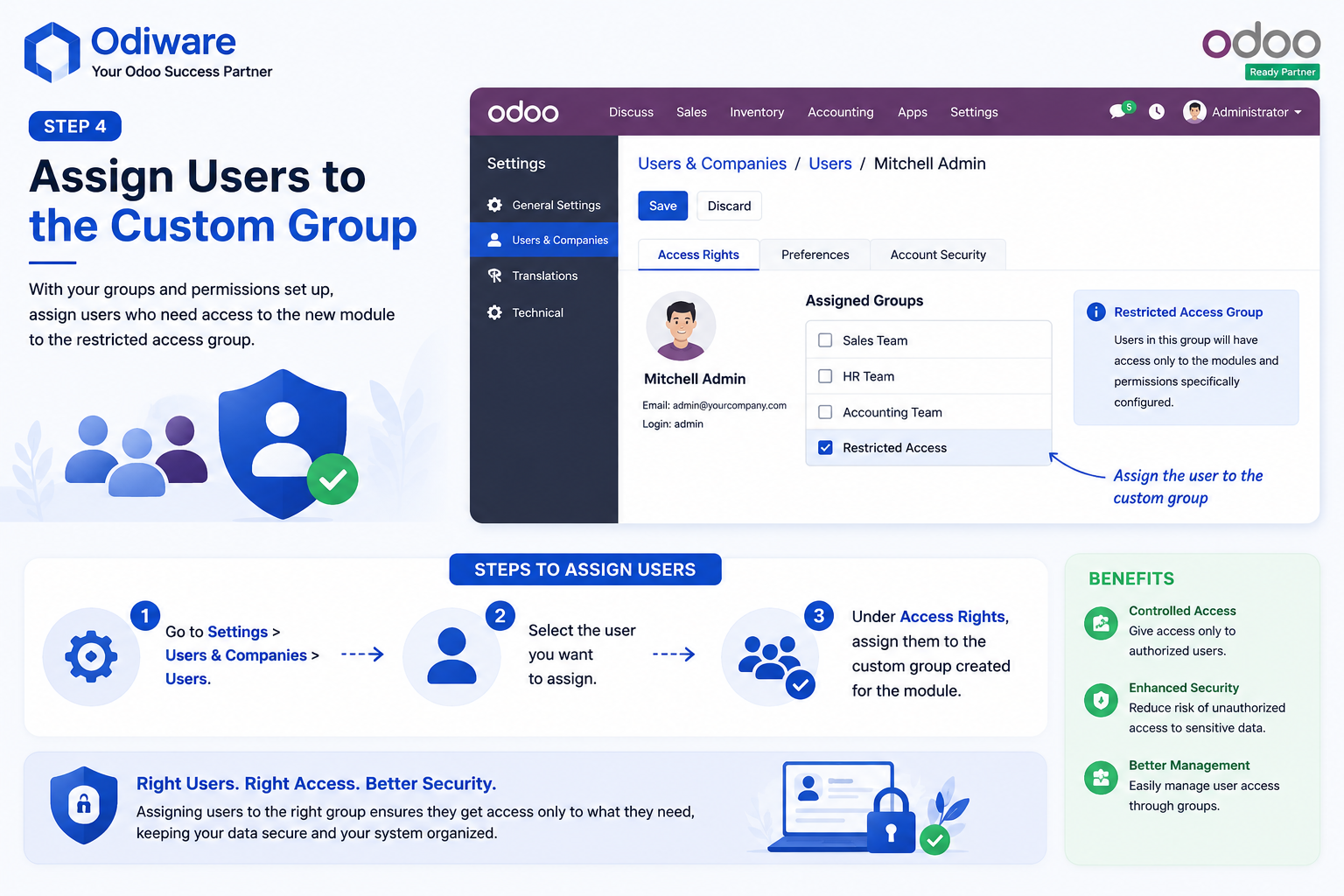Screen dimensions: 1344x896
Task: Click the Enhanced Security shield icon
Action: pos(1101,700)
